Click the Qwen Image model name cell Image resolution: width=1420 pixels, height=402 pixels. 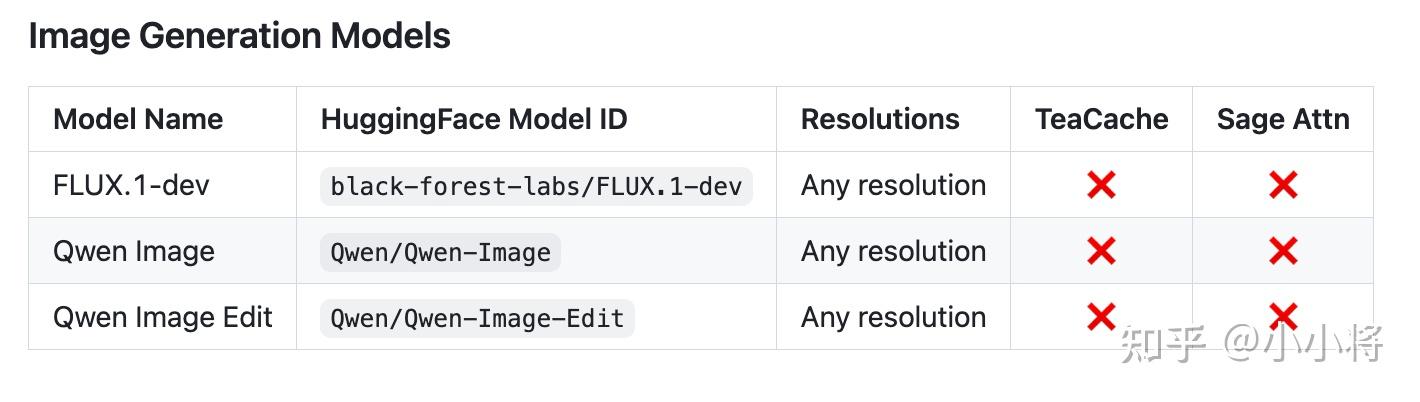[x=134, y=251]
